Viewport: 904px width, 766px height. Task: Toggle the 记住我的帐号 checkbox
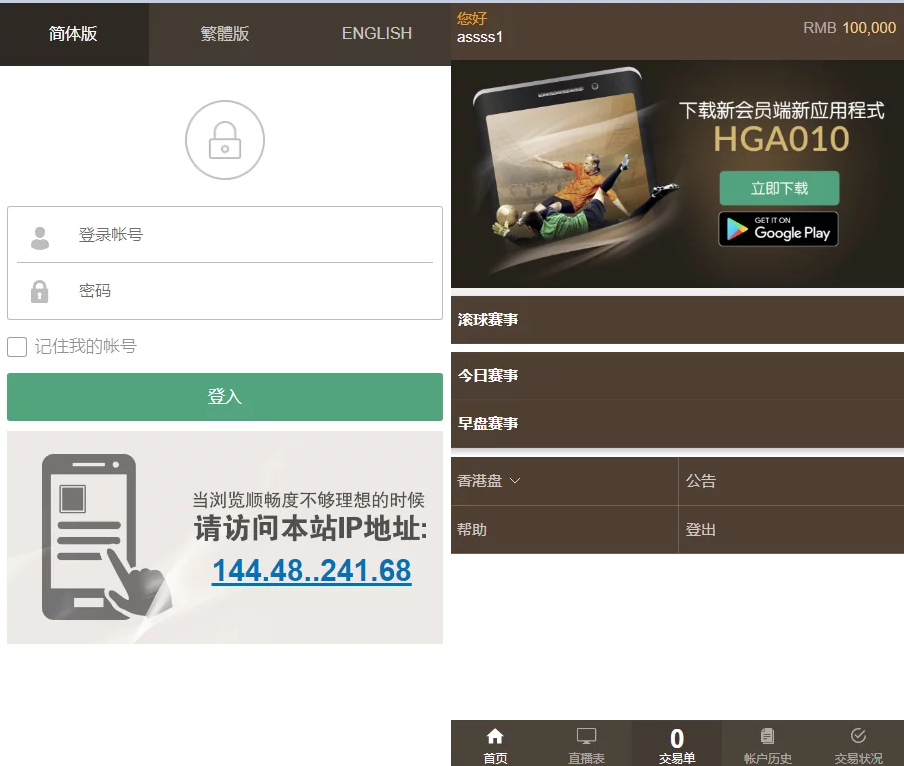tap(17, 347)
